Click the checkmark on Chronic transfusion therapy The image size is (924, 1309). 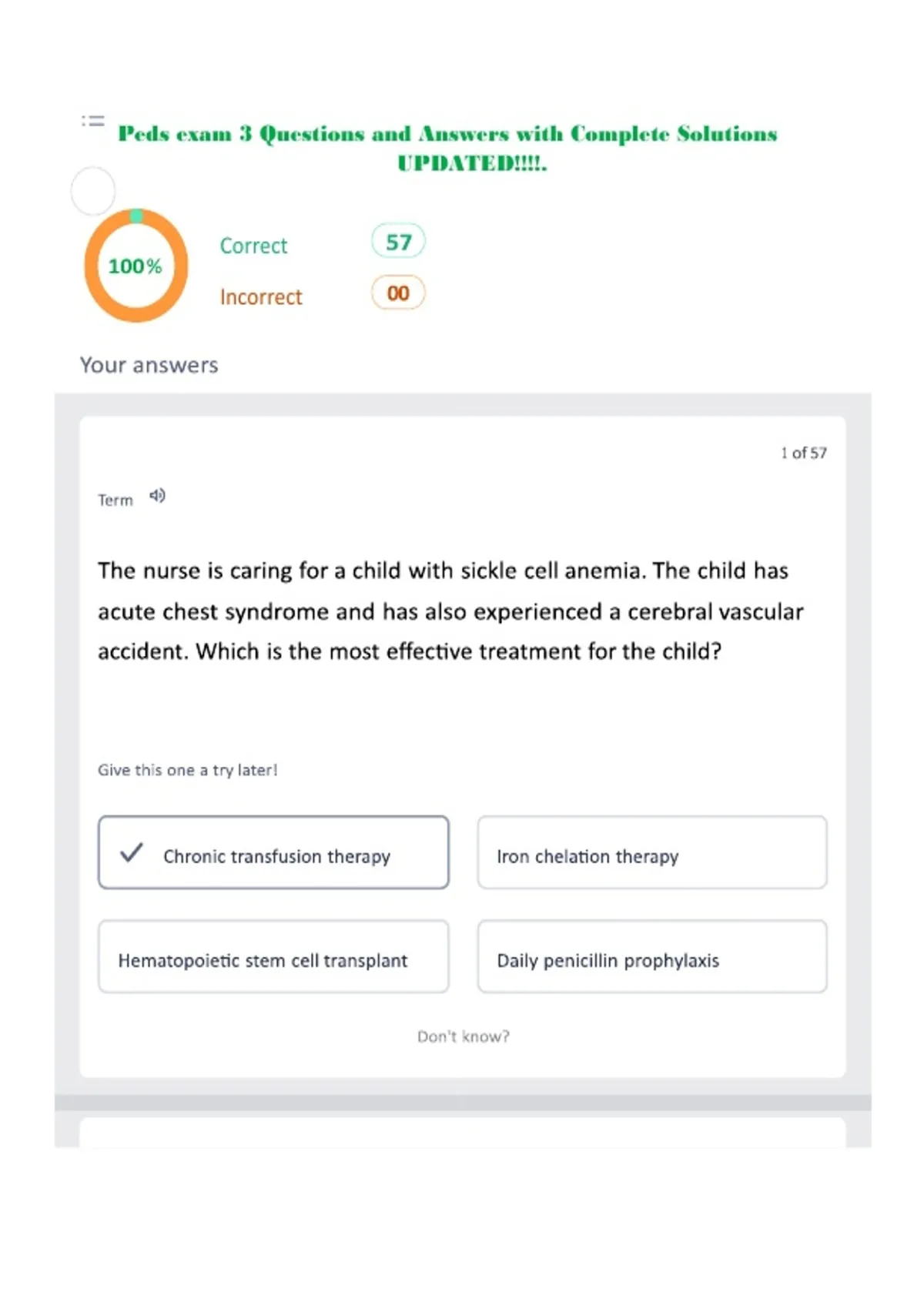click(132, 852)
